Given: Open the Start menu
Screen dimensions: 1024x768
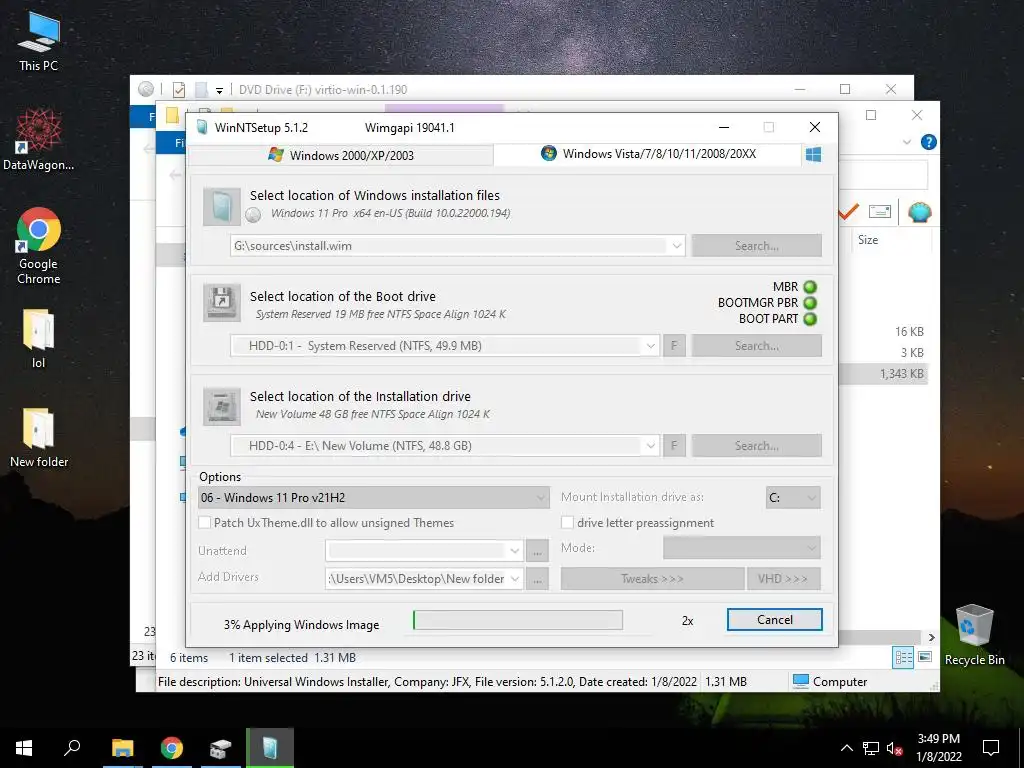Looking at the screenshot, I should (x=24, y=748).
